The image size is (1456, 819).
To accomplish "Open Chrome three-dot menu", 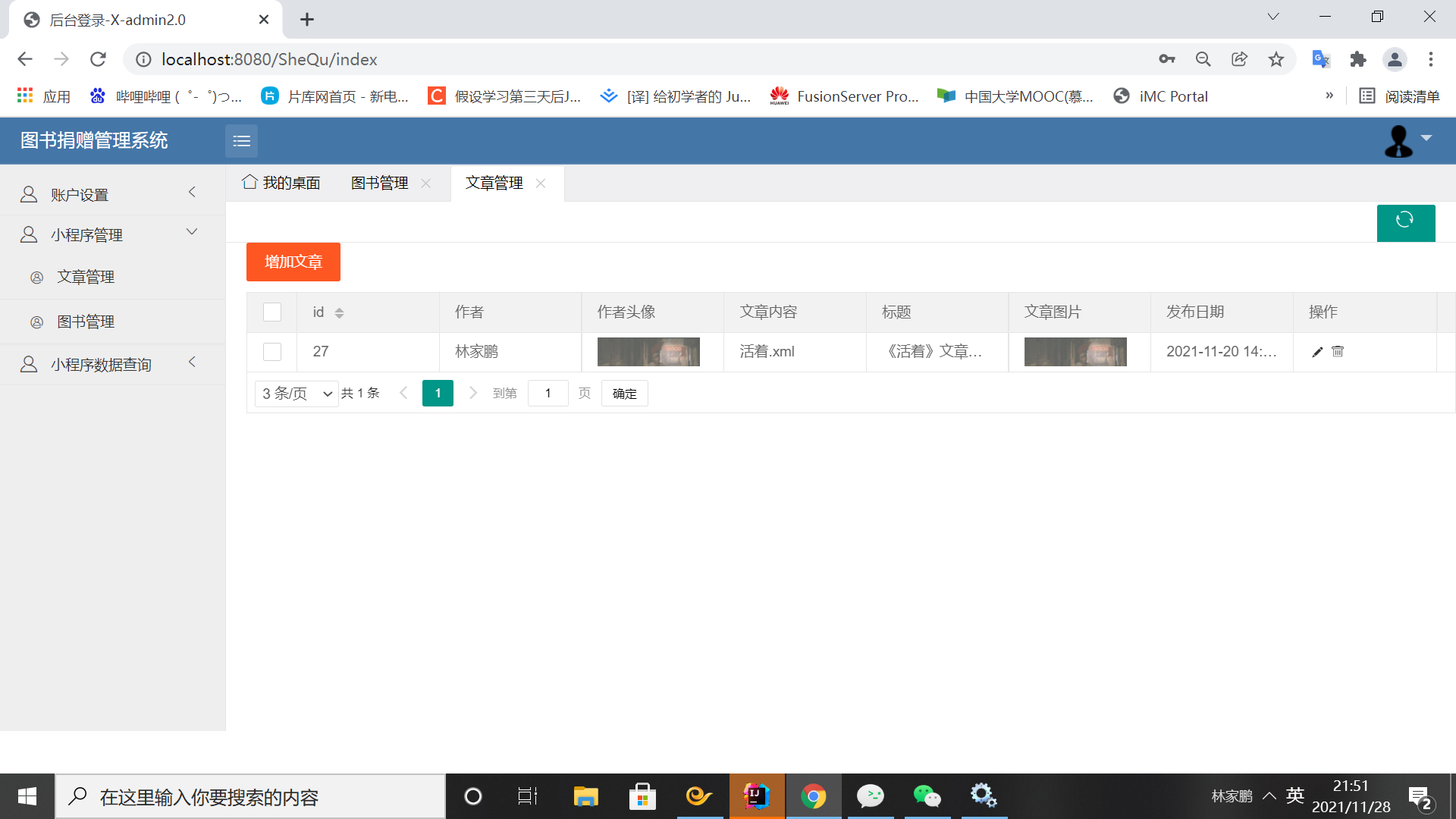I will coord(1431,59).
